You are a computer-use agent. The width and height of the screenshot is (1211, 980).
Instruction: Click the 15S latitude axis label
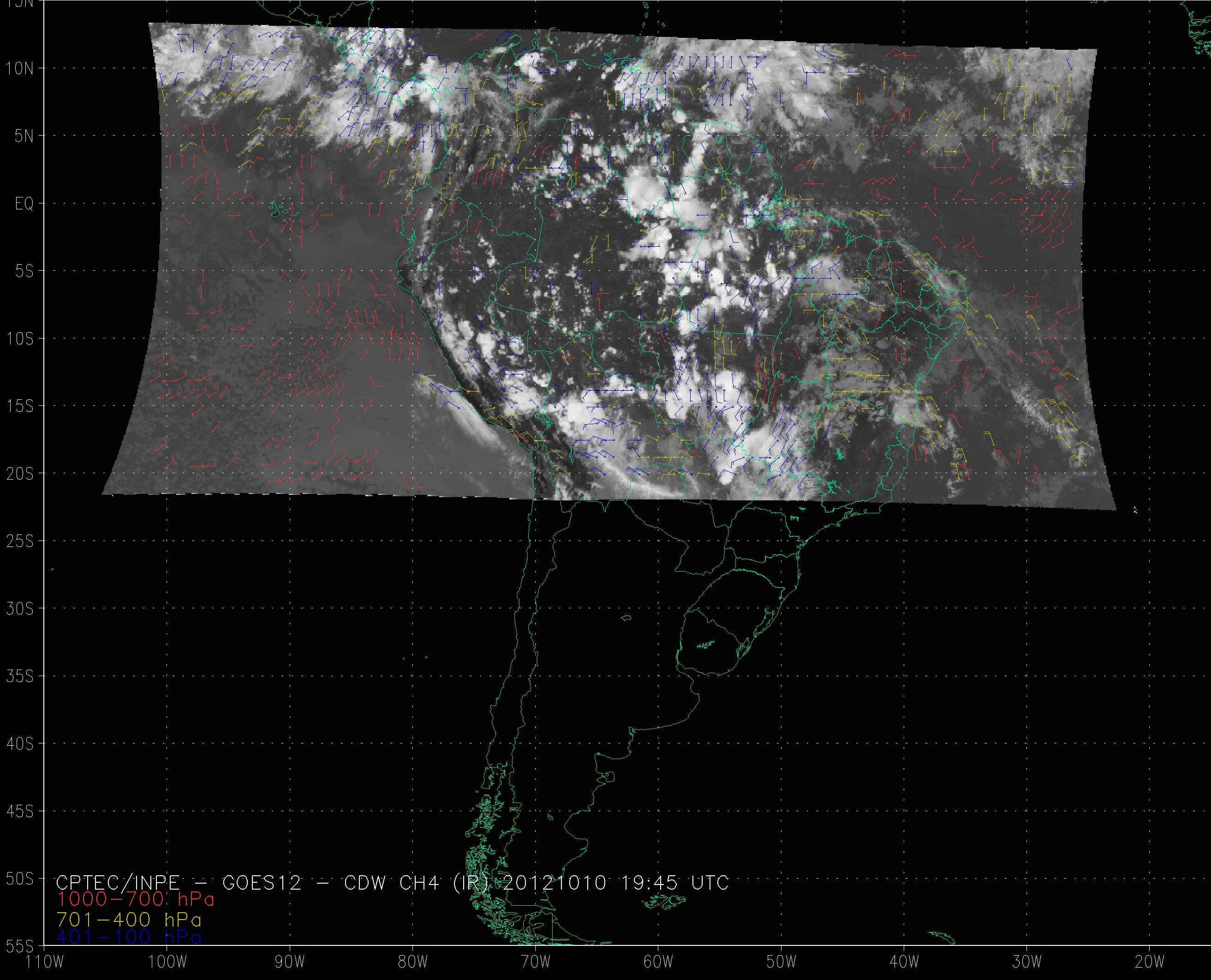click(x=20, y=406)
